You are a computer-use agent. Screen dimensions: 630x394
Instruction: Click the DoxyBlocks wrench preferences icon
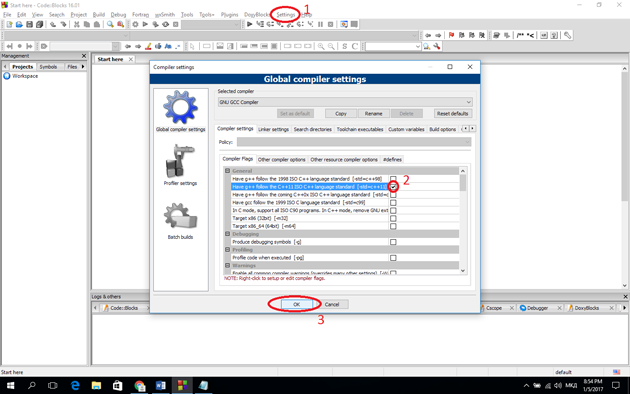pyautogui.click(x=567, y=35)
